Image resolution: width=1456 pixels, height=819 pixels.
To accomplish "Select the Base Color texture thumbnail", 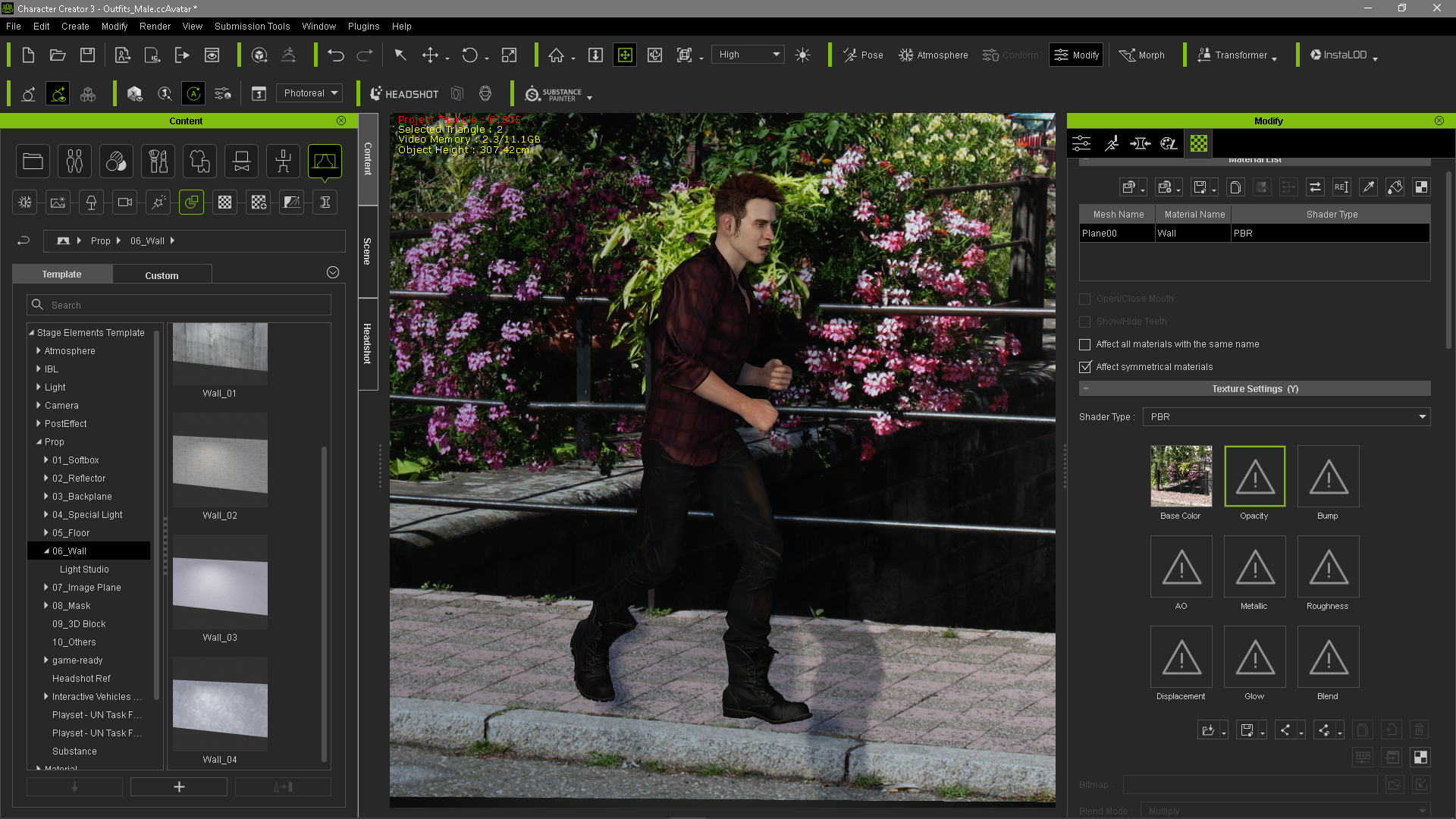I will pos(1181,476).
